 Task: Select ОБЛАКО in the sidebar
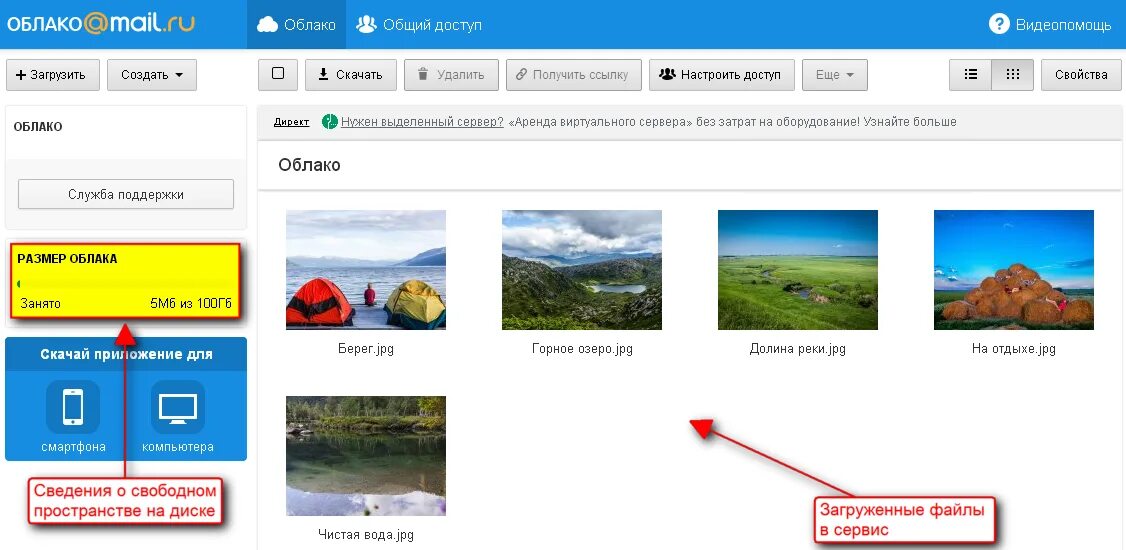(38, 127)
